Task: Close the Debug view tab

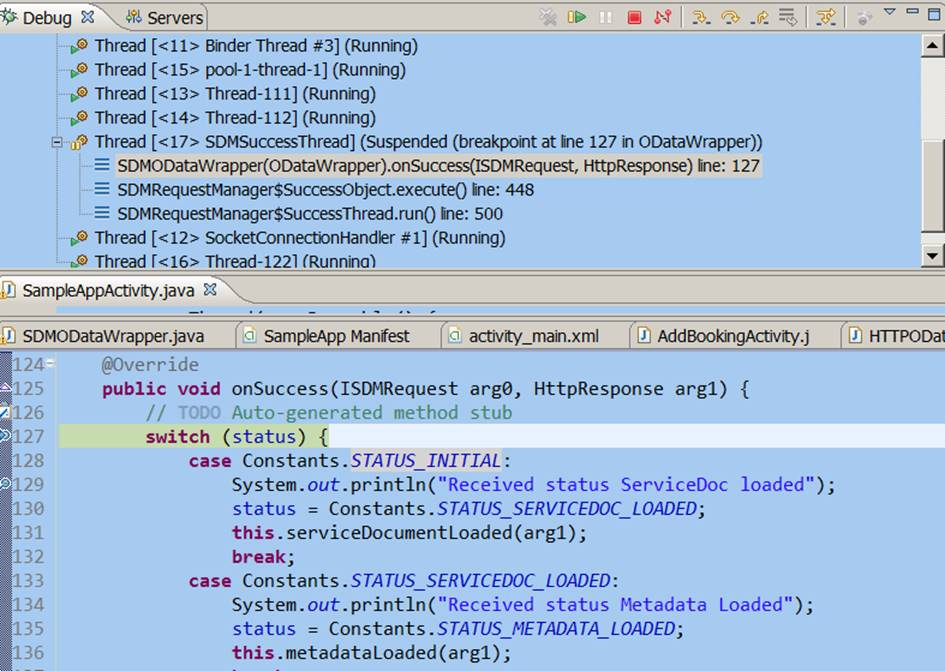Action: (87, 17)
